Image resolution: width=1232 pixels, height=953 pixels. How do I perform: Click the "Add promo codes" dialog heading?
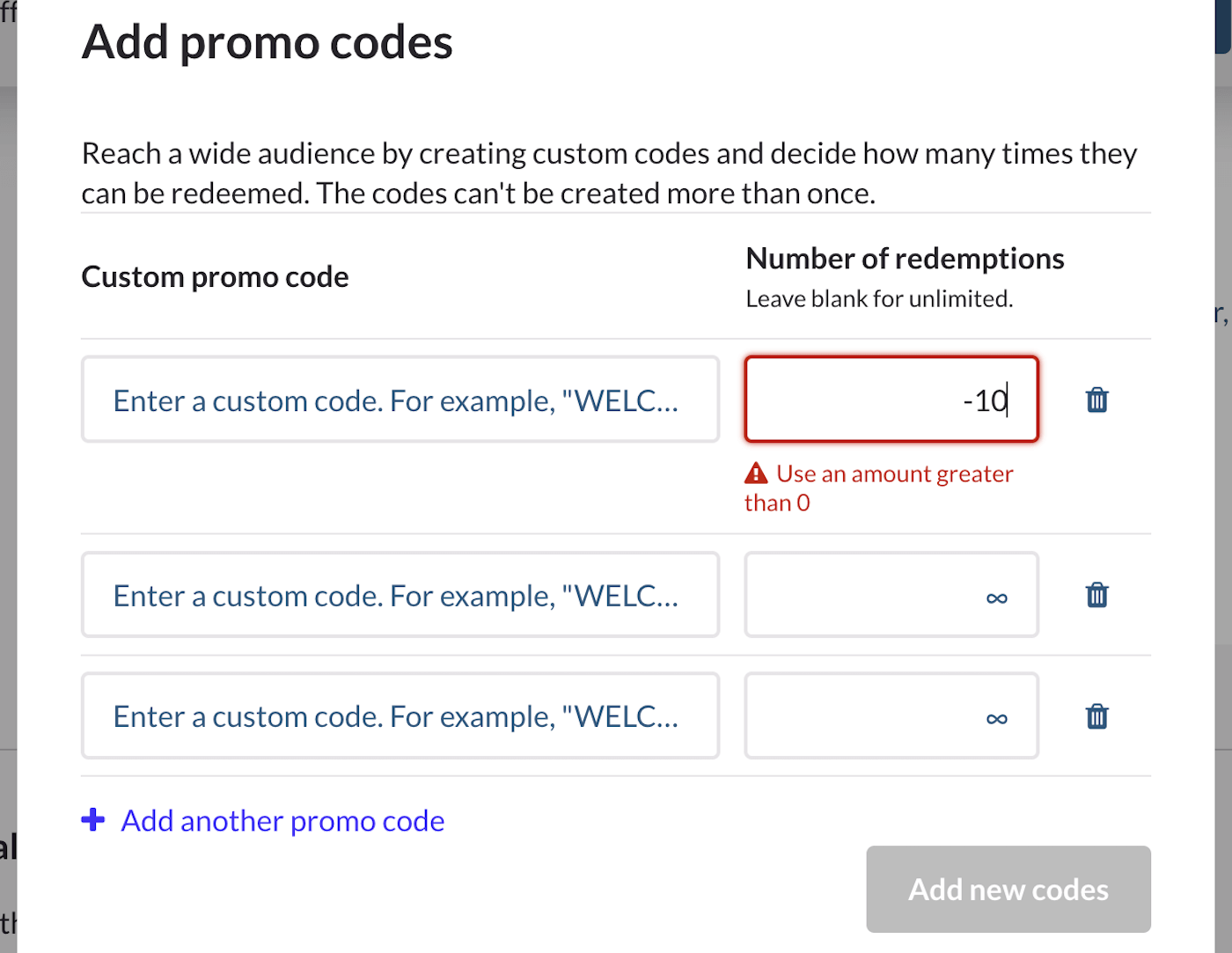tap(268, 42)
